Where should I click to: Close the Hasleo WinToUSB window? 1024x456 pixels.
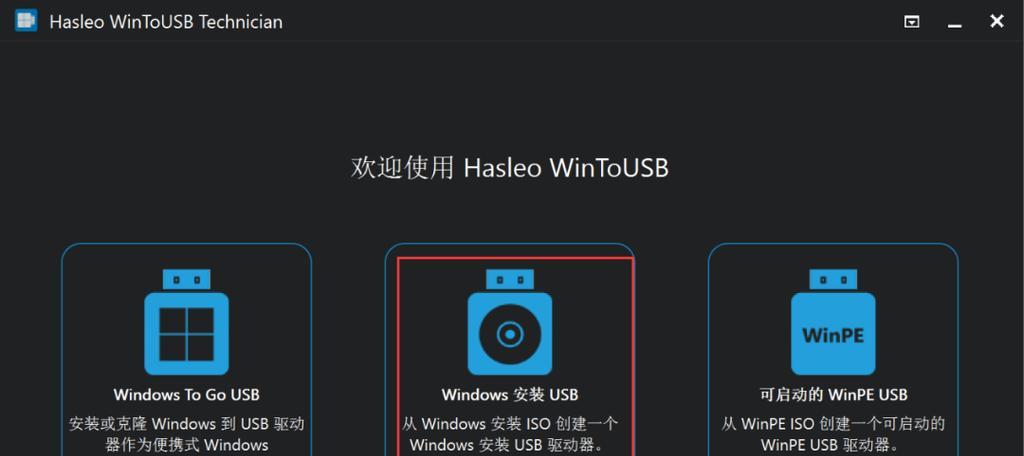(997, 21)
